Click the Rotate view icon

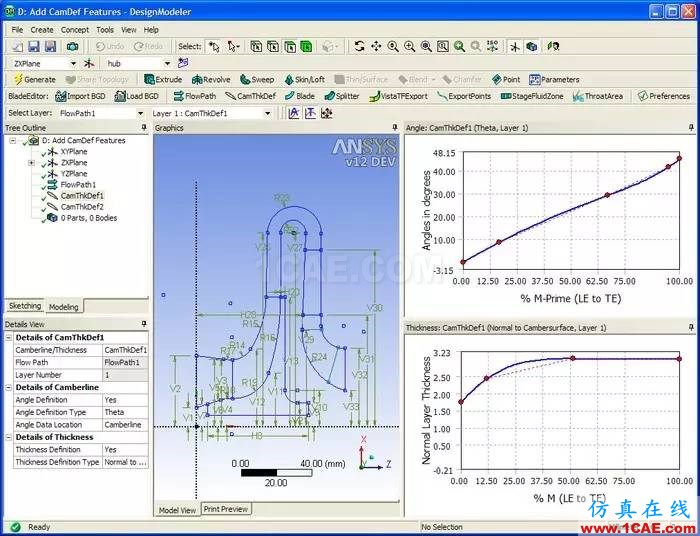click(x=359, y=46)
